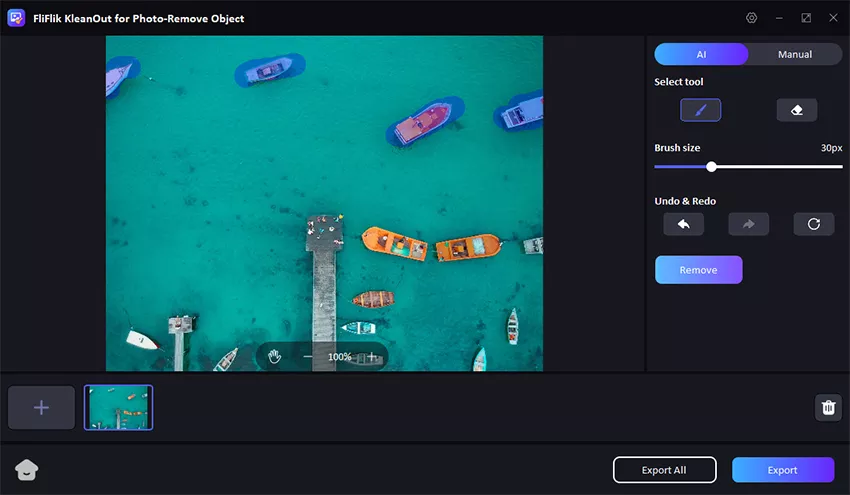
Task: Add a new photo with plus tile
Action: click(x=41, y=407)
